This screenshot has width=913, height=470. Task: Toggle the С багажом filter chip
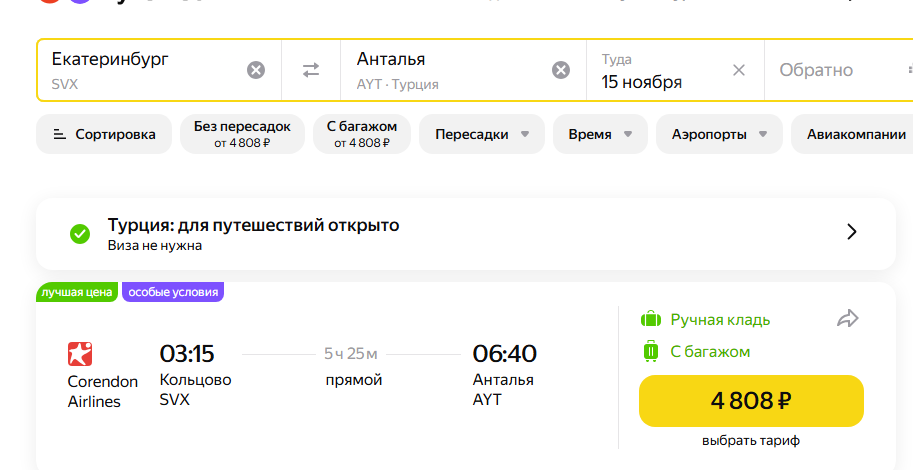coord(362,134)
